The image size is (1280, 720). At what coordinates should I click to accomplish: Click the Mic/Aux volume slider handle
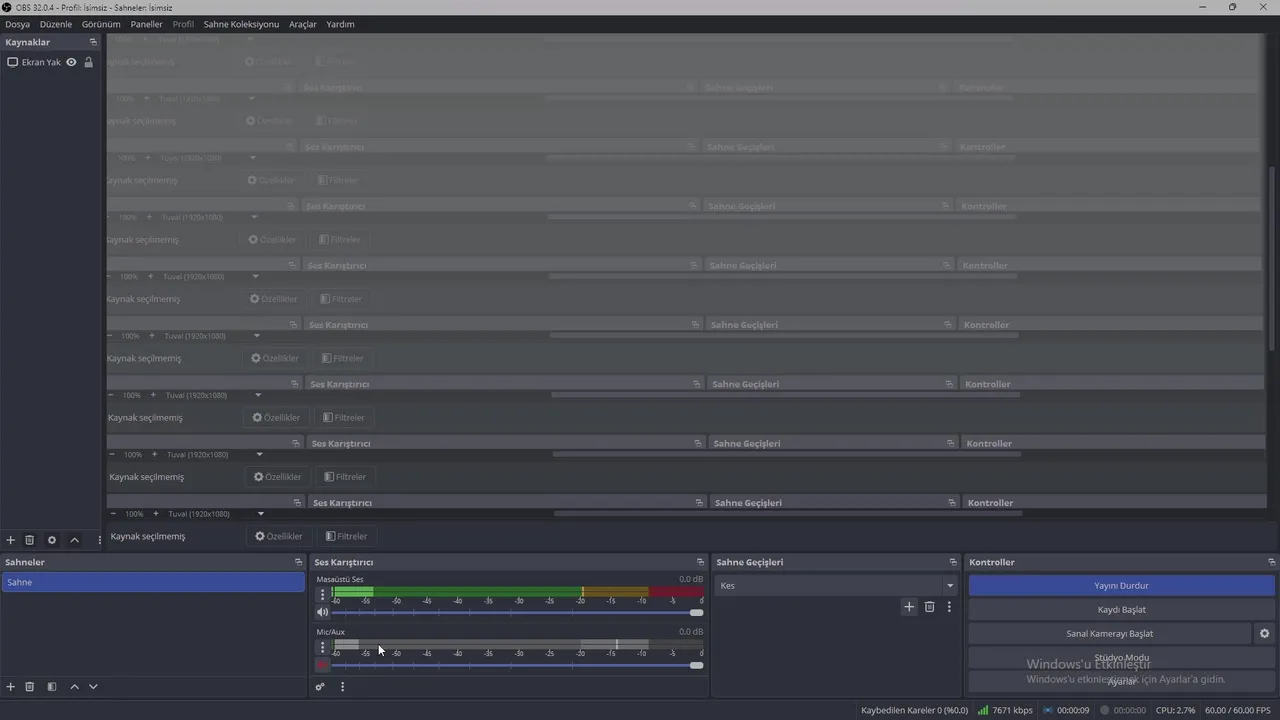(696, 665)
